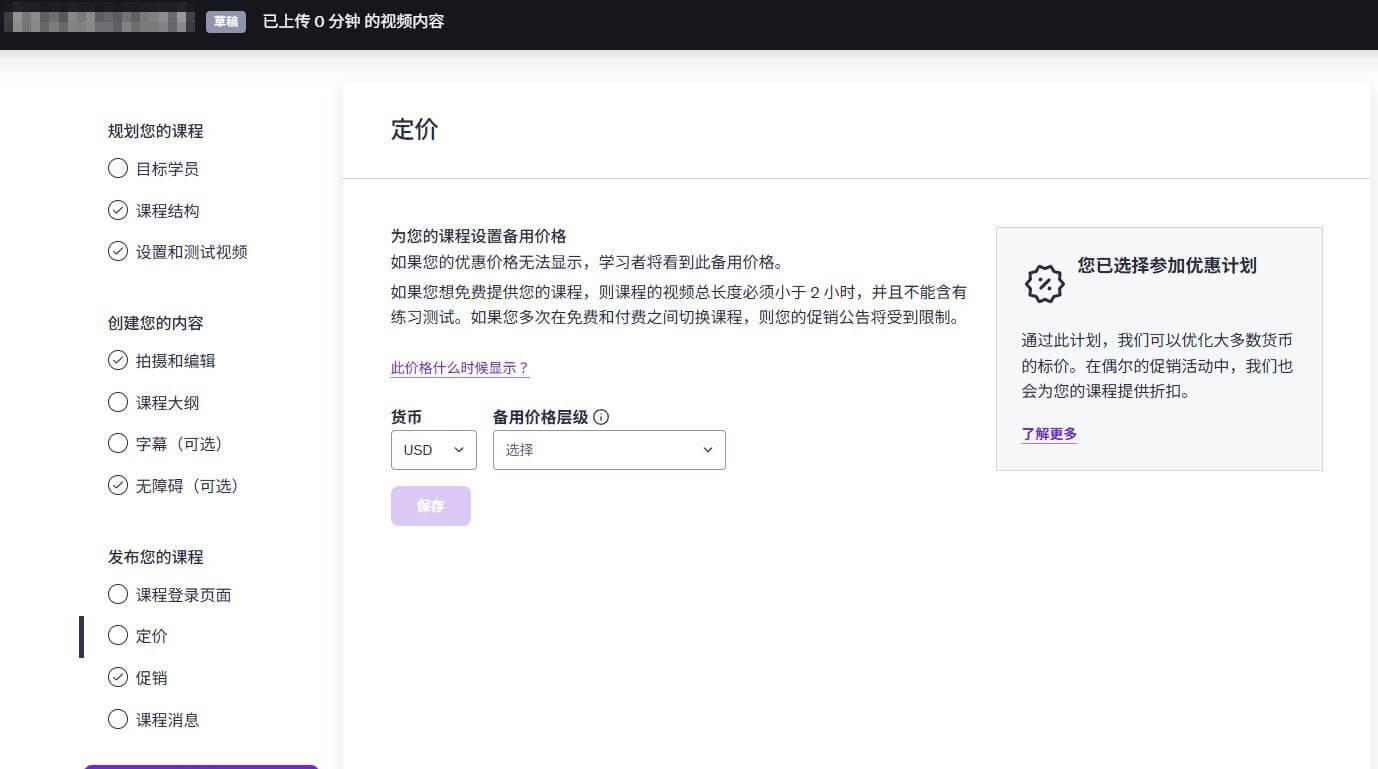Open 课程消息 sidebar item
The width and height of the screenshot is (1378, 769).
click(167, 720)
